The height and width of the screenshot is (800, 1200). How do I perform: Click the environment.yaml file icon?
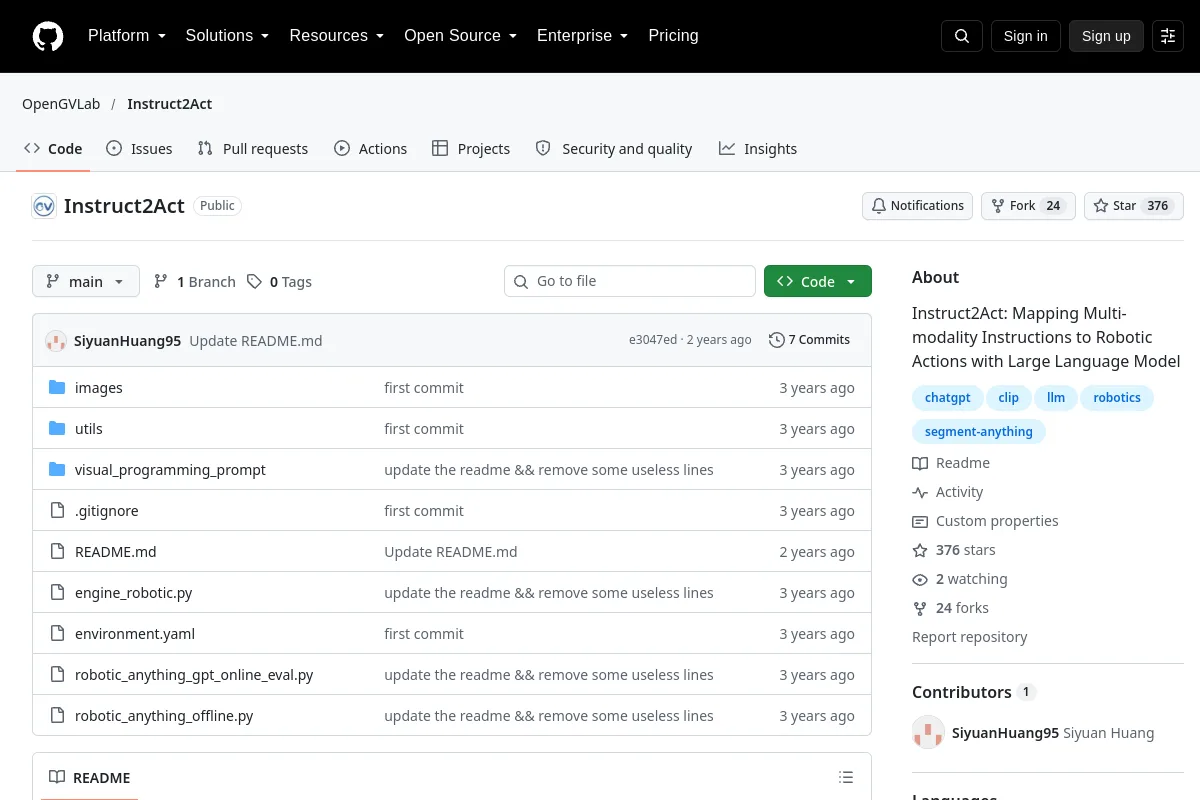[x=57, y=634]
